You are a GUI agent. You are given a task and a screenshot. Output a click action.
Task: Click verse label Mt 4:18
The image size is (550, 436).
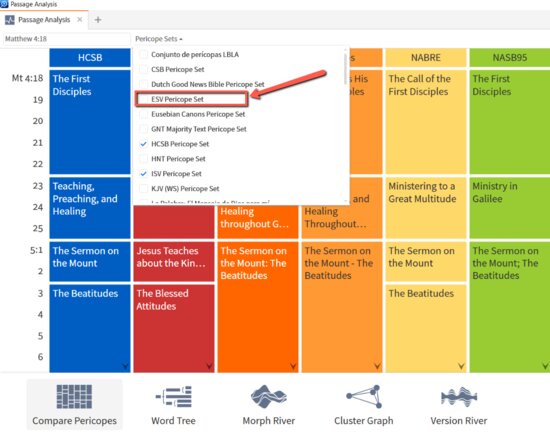coord(27,78)
